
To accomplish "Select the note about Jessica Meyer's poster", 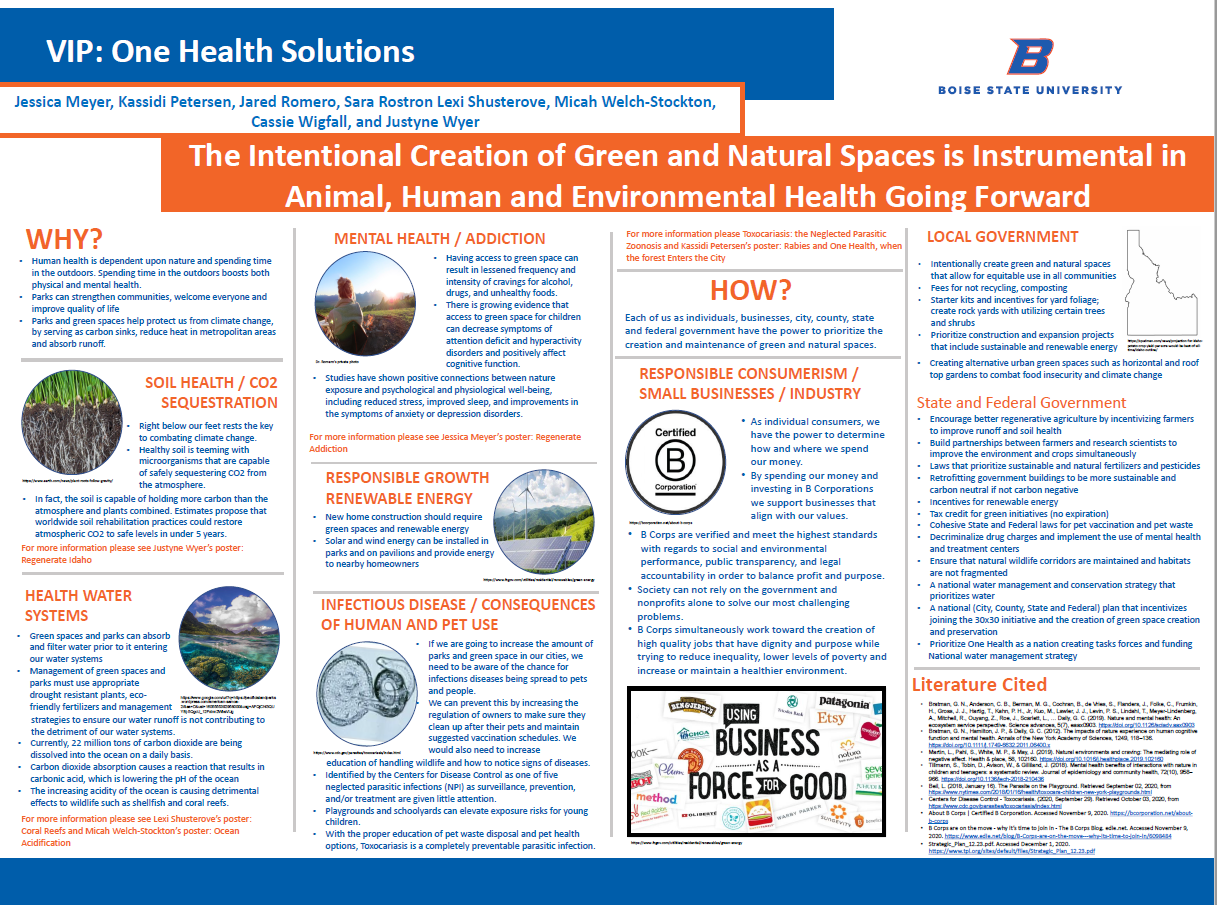I will [x=444, y=443].
